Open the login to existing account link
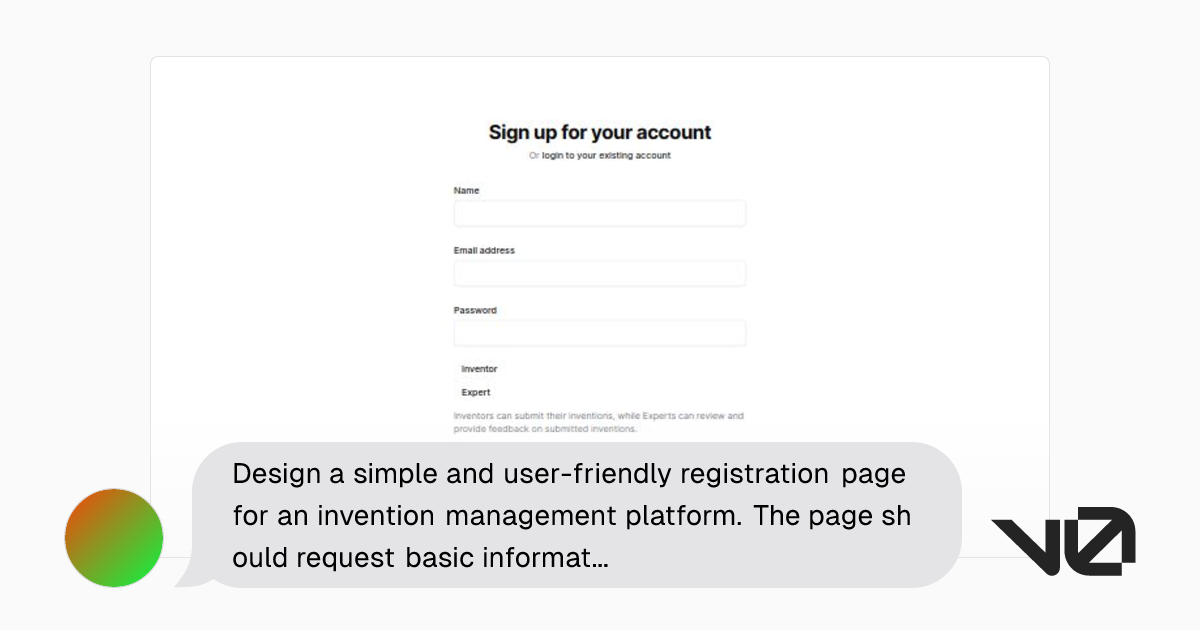This screenshot has height=630, width=1200. (605, 155)
